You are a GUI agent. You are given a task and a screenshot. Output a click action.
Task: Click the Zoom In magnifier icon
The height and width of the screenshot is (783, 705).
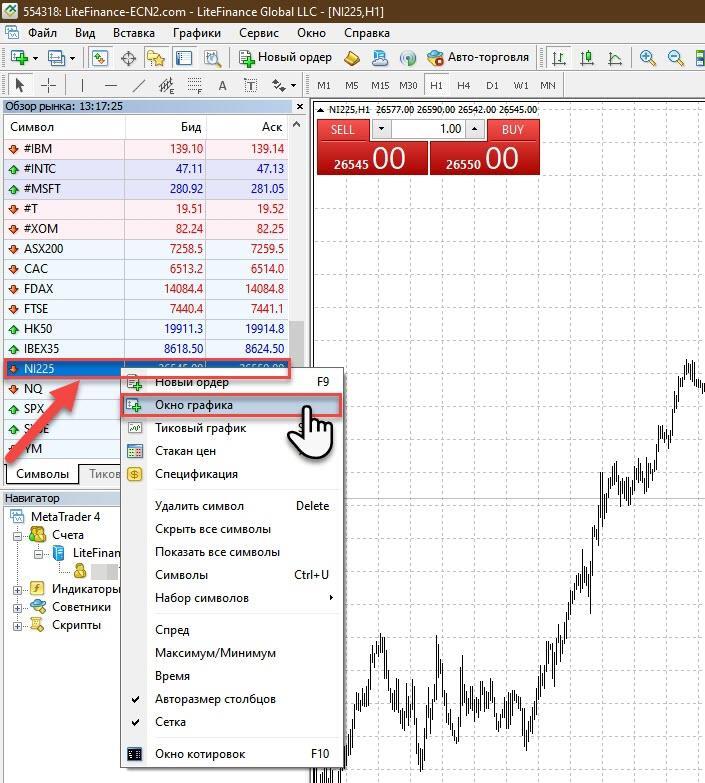648,58
